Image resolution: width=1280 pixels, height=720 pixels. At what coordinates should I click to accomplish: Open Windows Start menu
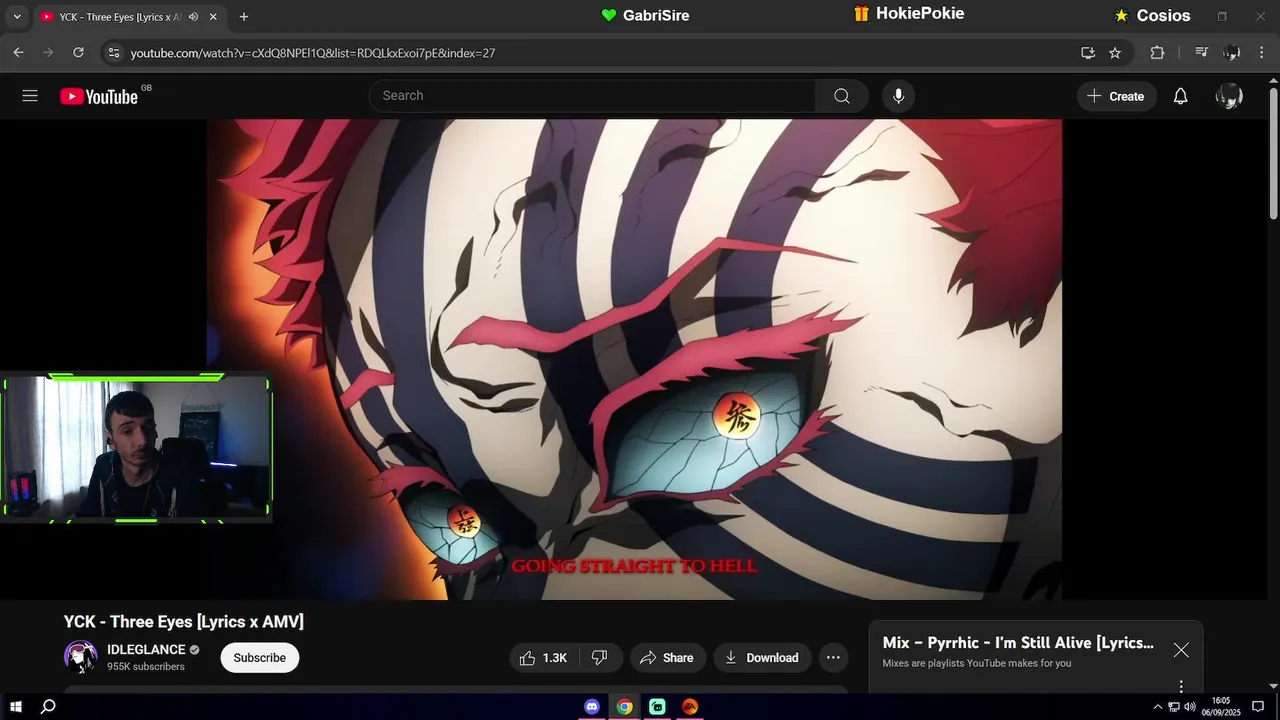coord(16,706)
